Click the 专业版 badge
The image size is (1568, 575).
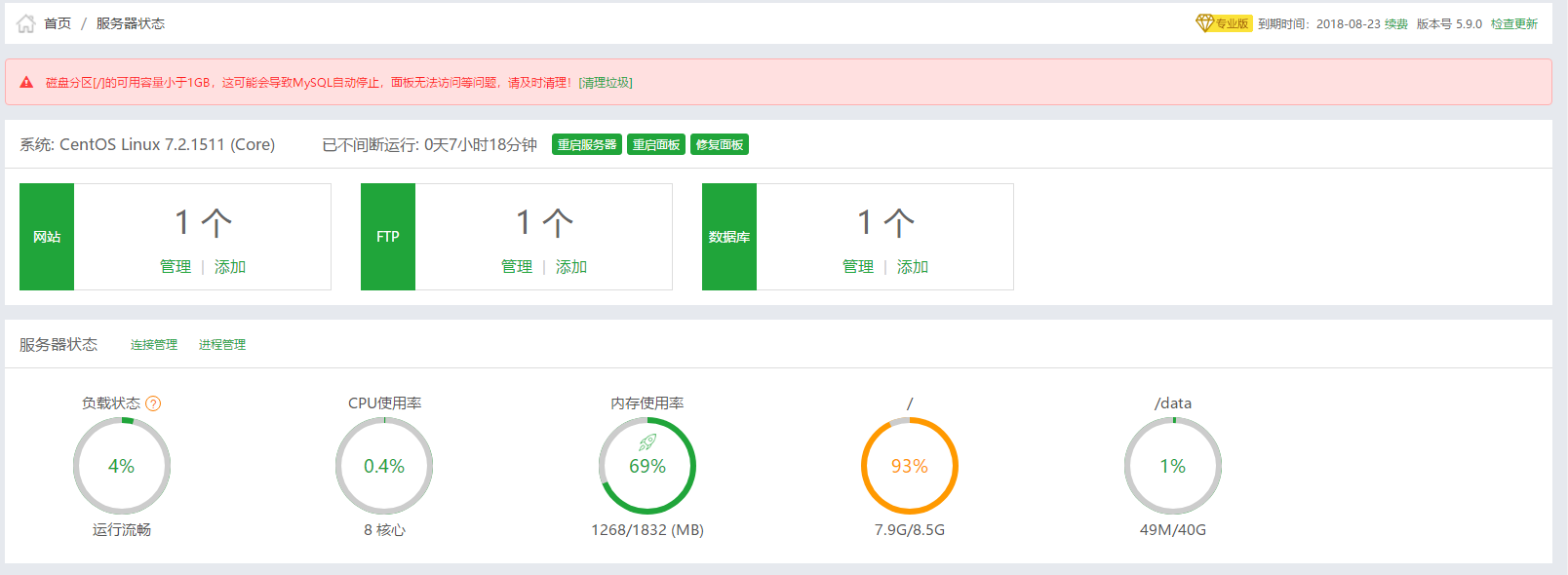tap(1233, 23)
